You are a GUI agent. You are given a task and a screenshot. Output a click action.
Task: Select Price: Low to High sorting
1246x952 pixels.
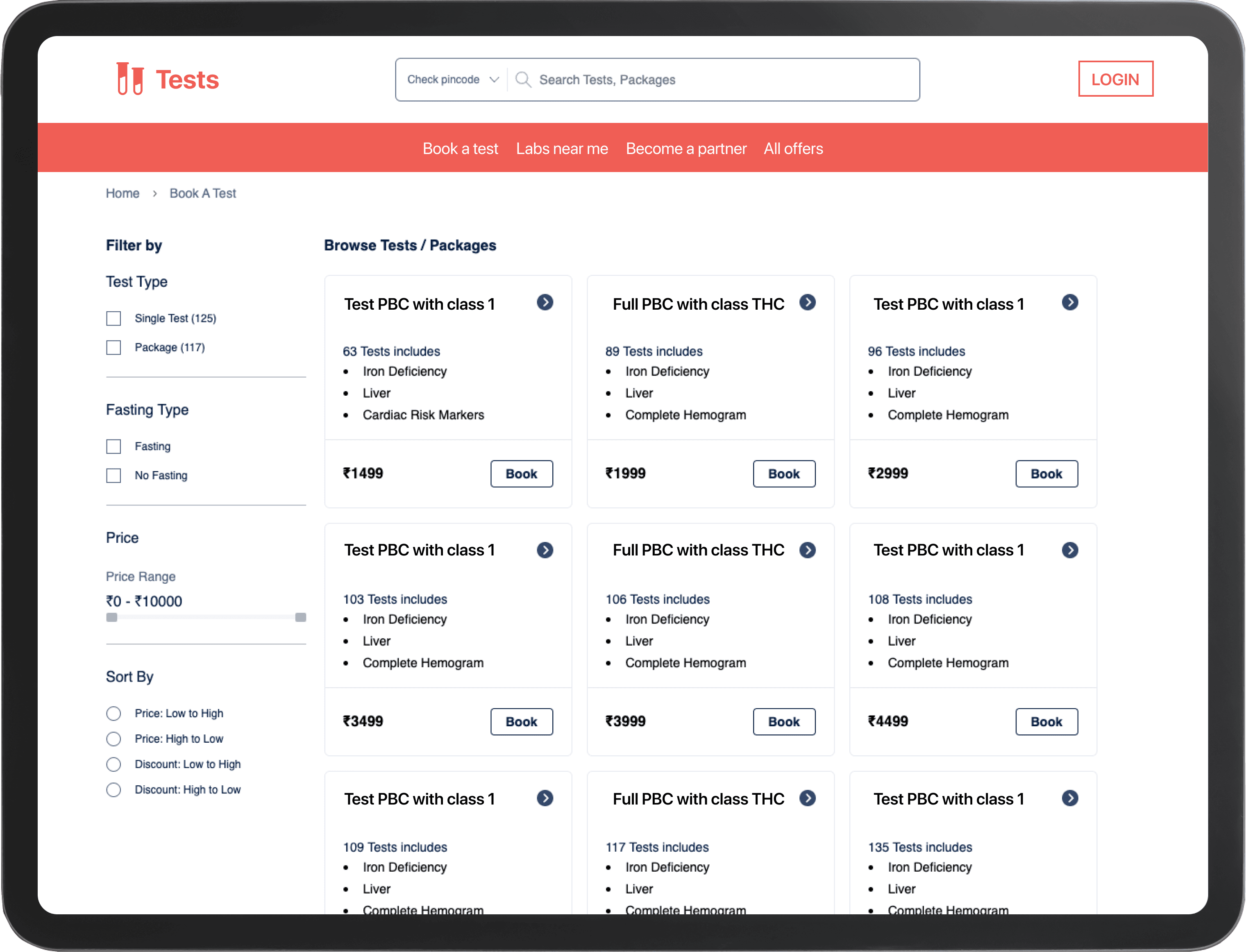pyautogui.click(x=113, y=714)
